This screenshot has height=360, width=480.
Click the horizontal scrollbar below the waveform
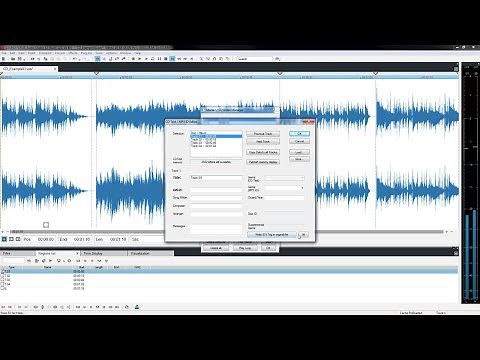tap(227, 231)
